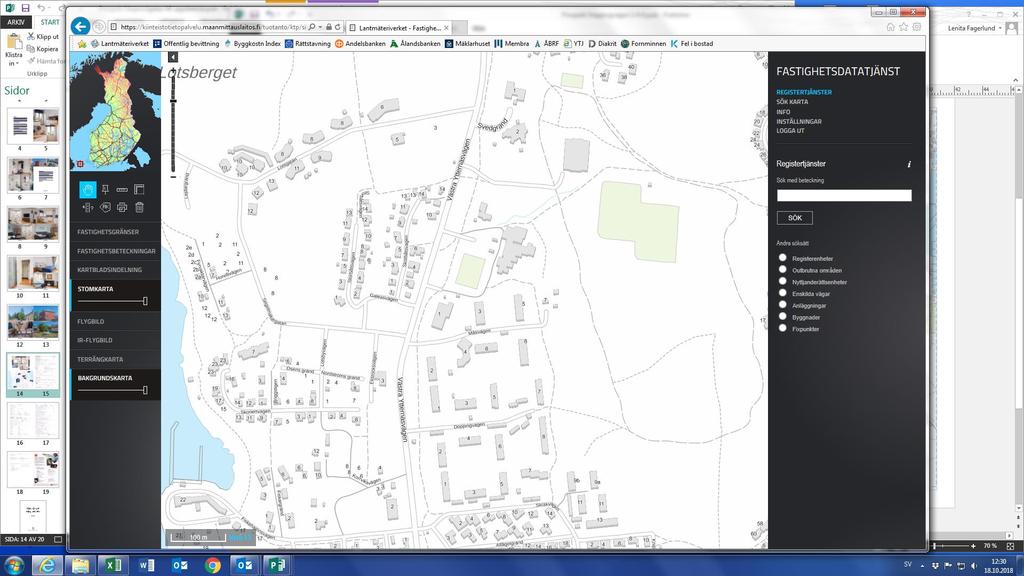Select the pushpin marker tool

(105, 189)
